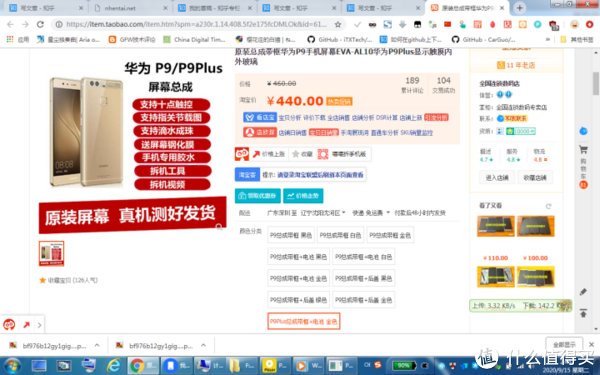Click the red 店侦探 plugin badge
This screenshot has width=600, height=375.
260,132
